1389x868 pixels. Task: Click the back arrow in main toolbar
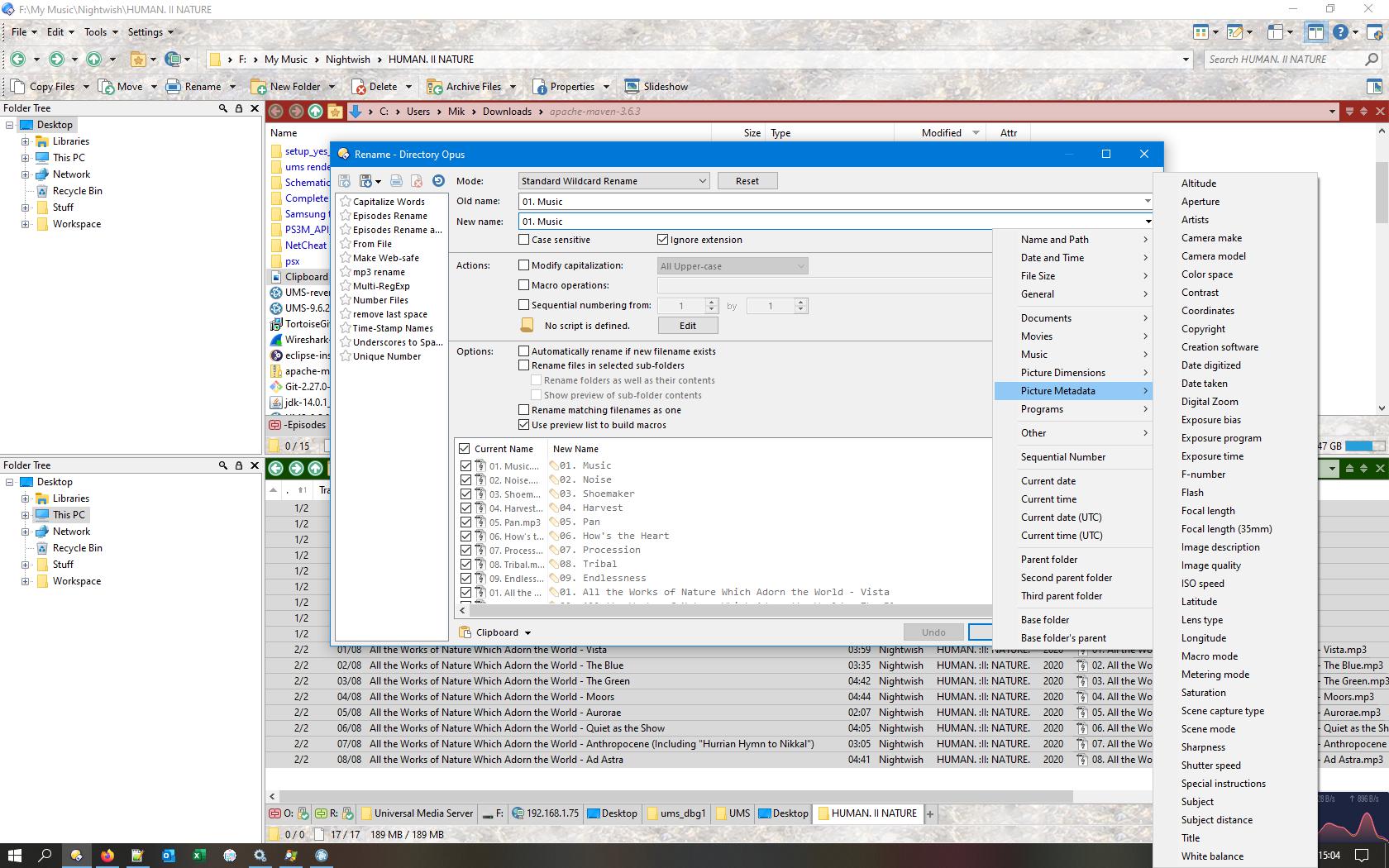click(17, 59)
